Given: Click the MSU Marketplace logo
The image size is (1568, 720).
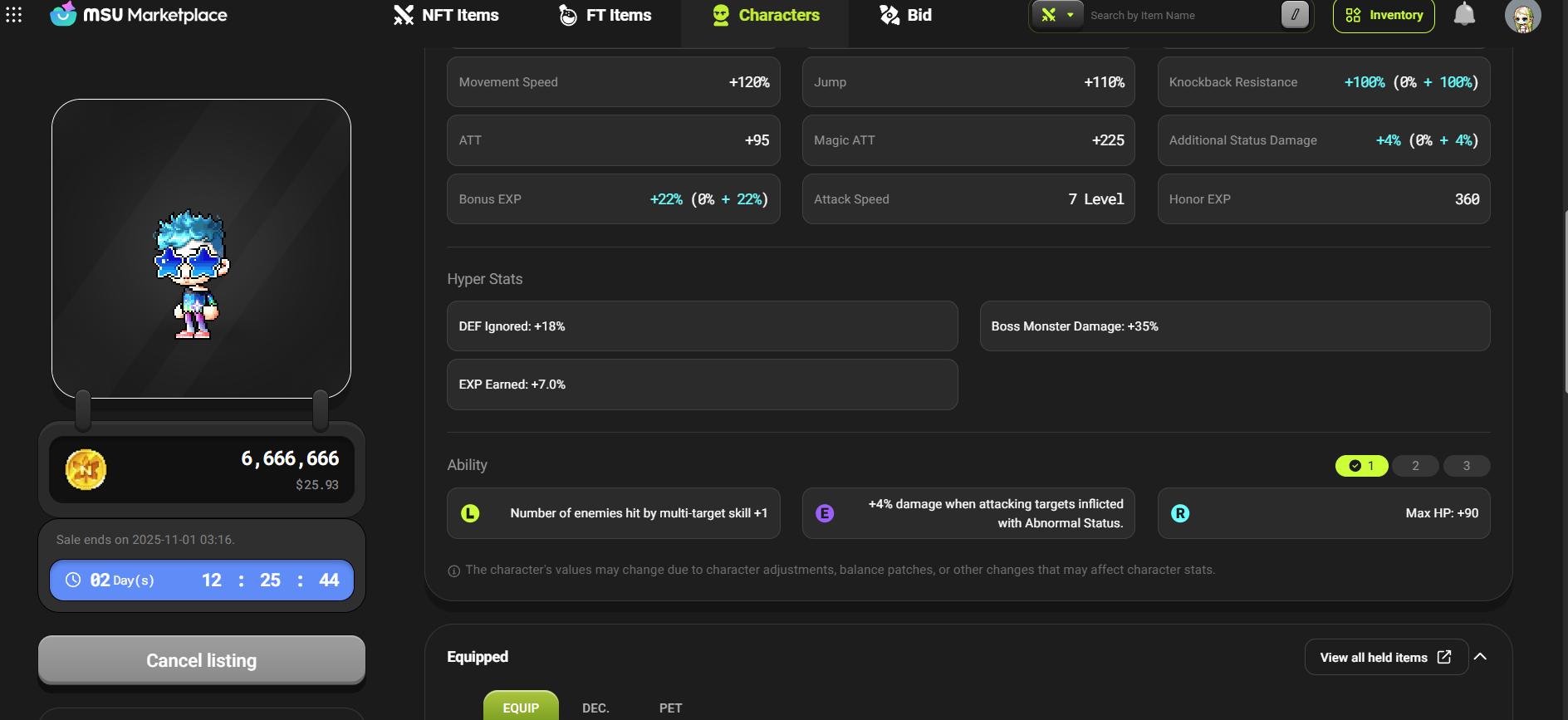Looking at the screenshot, I should pyautogui.click(x=138, y=14).
